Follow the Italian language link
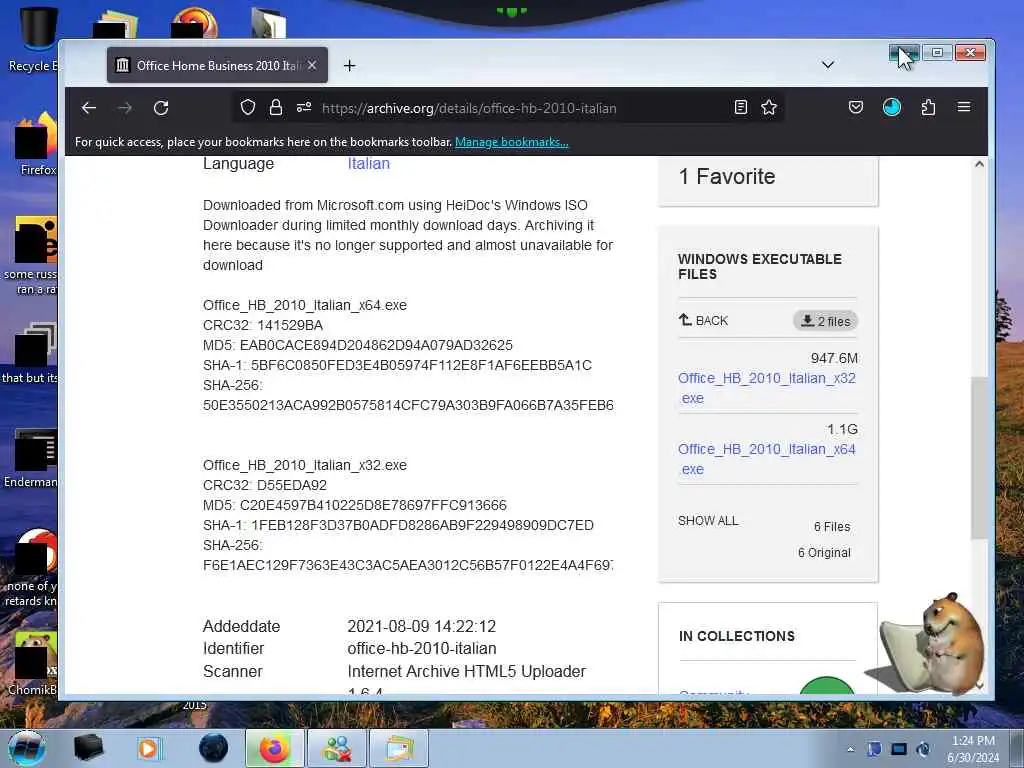This screenshot has height=768, width=1024. click(x=368, y=164)
